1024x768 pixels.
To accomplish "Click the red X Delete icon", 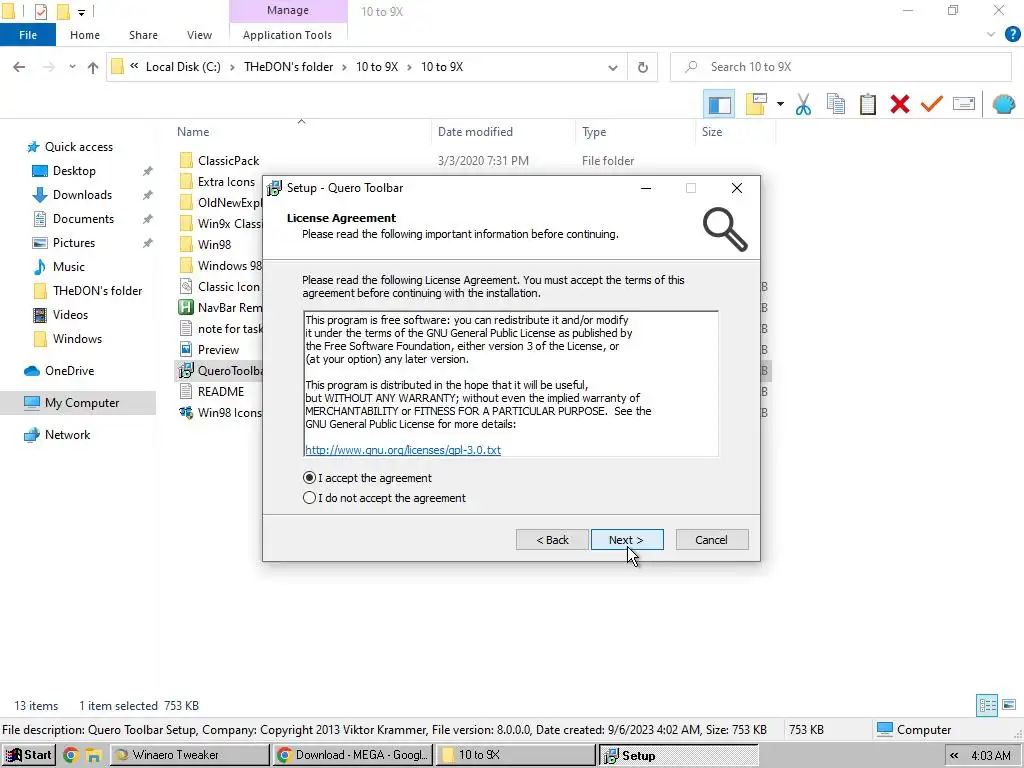I will click(899, 104).
